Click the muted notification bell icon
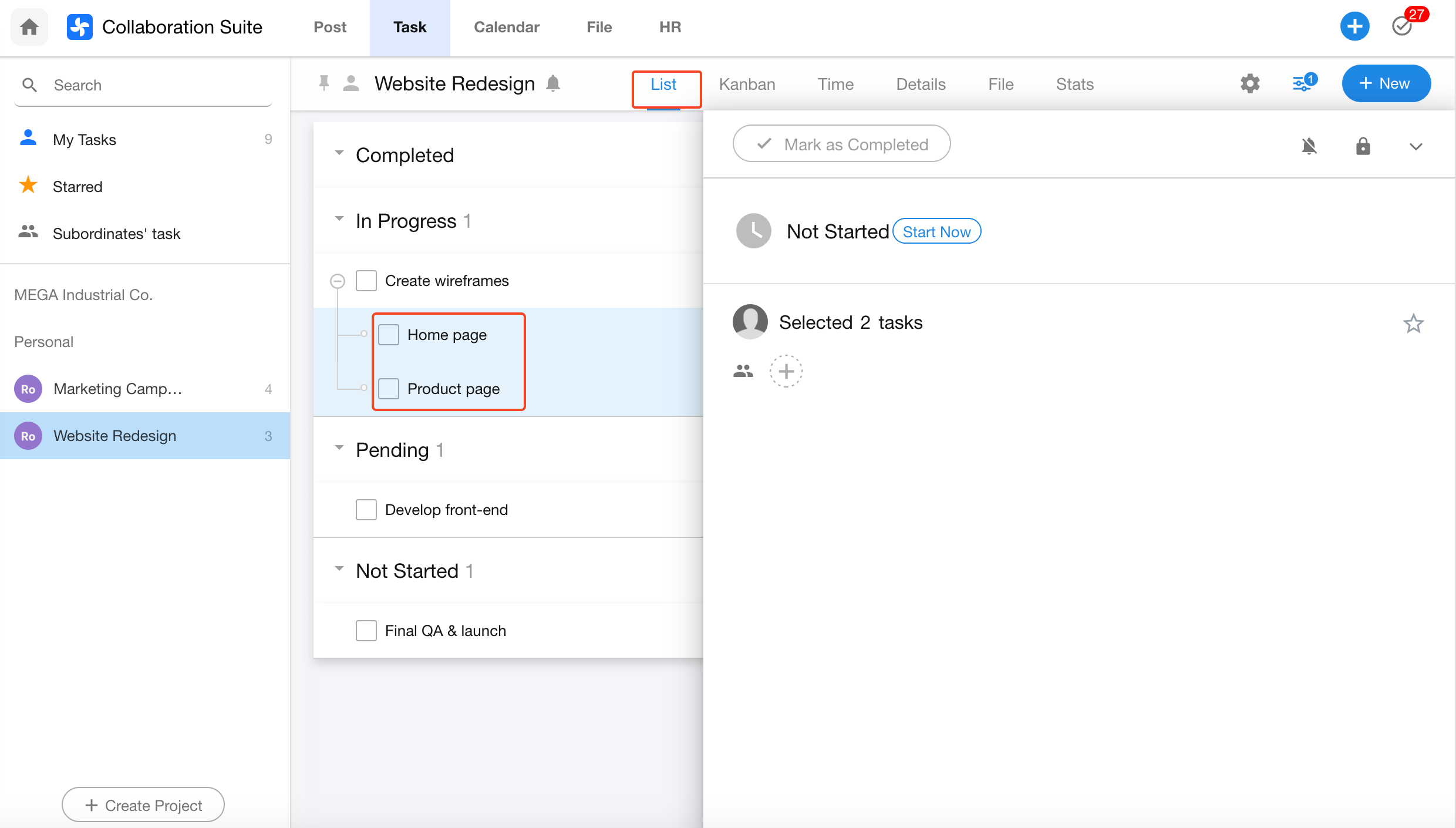This screenshot has width=1456, height=828. 1309,146
